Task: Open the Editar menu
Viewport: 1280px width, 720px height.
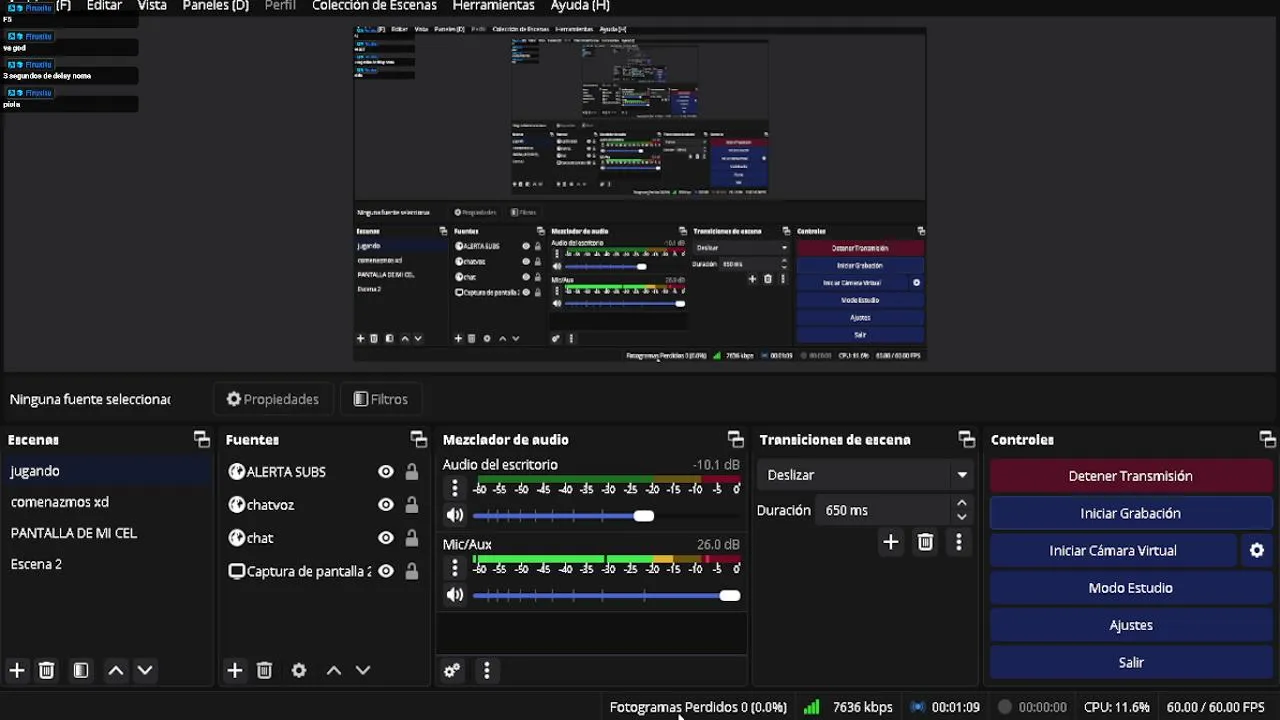Action: click(104, 6)
